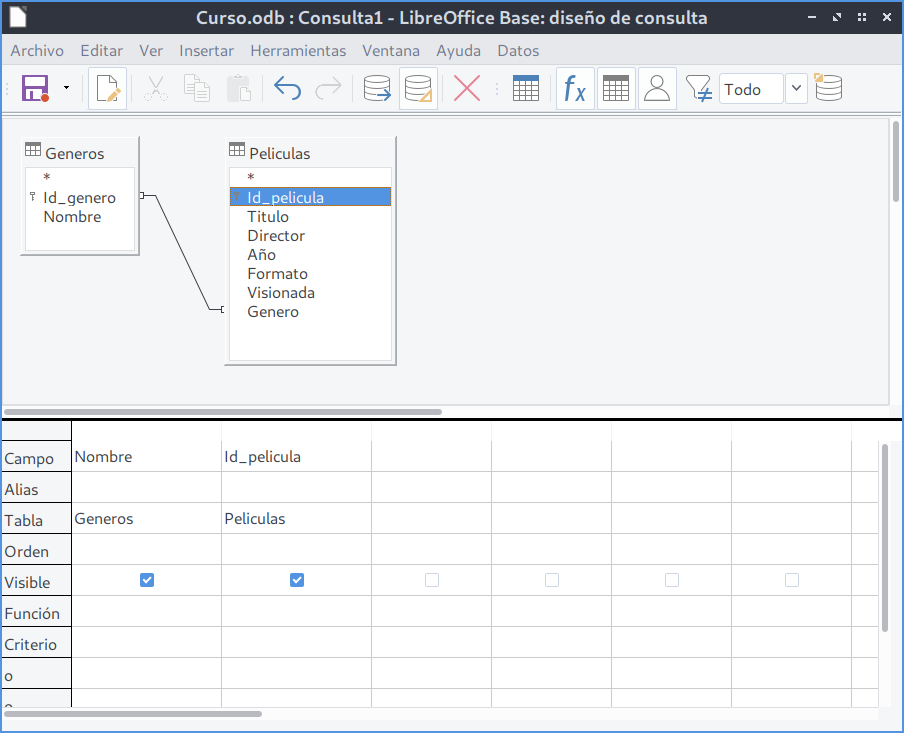This screenshot has width=904, height=733.
Task: Select Formato field in Peliculas table
Action: pos(310,274)
